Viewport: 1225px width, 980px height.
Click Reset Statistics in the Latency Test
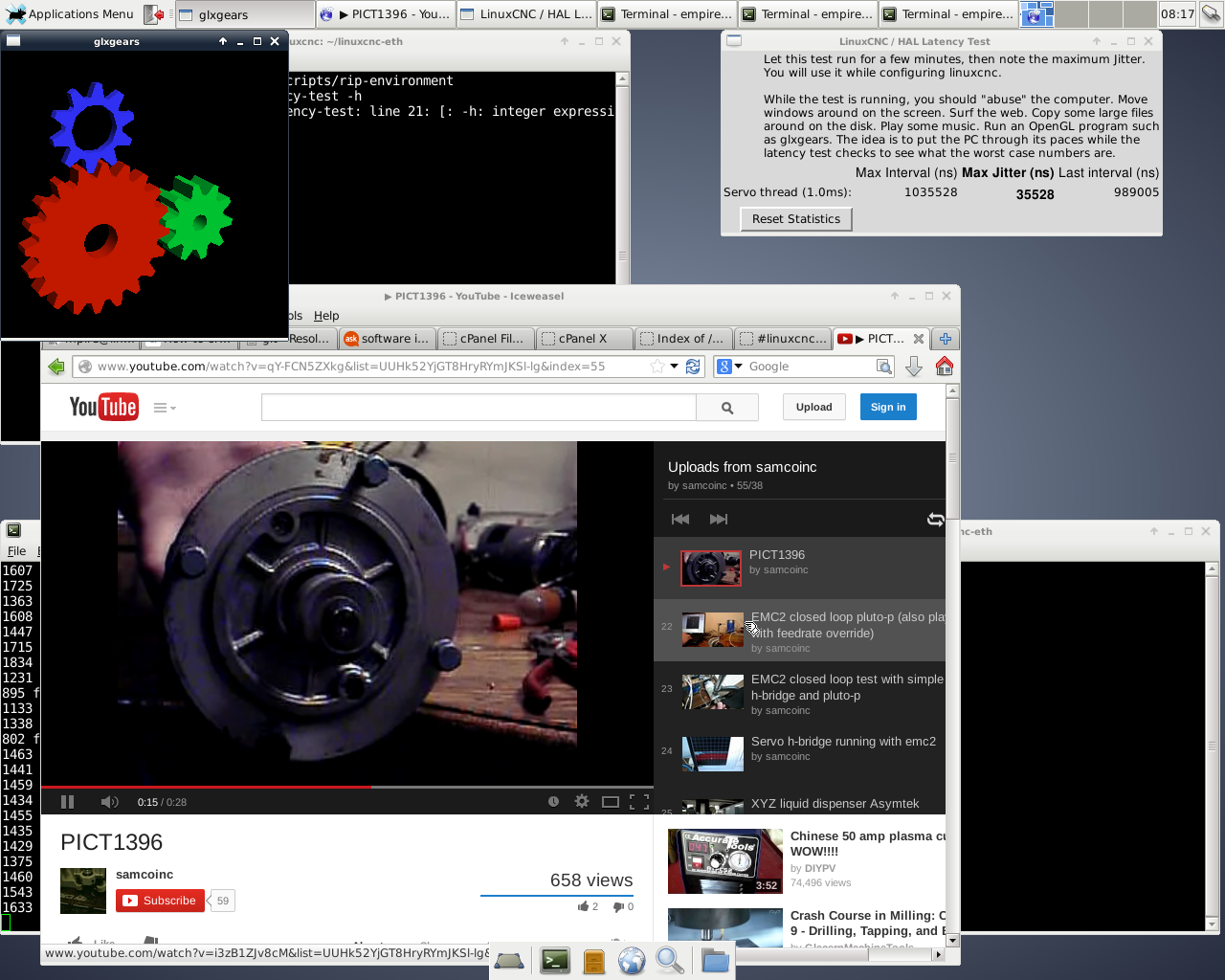coord(796,219)
